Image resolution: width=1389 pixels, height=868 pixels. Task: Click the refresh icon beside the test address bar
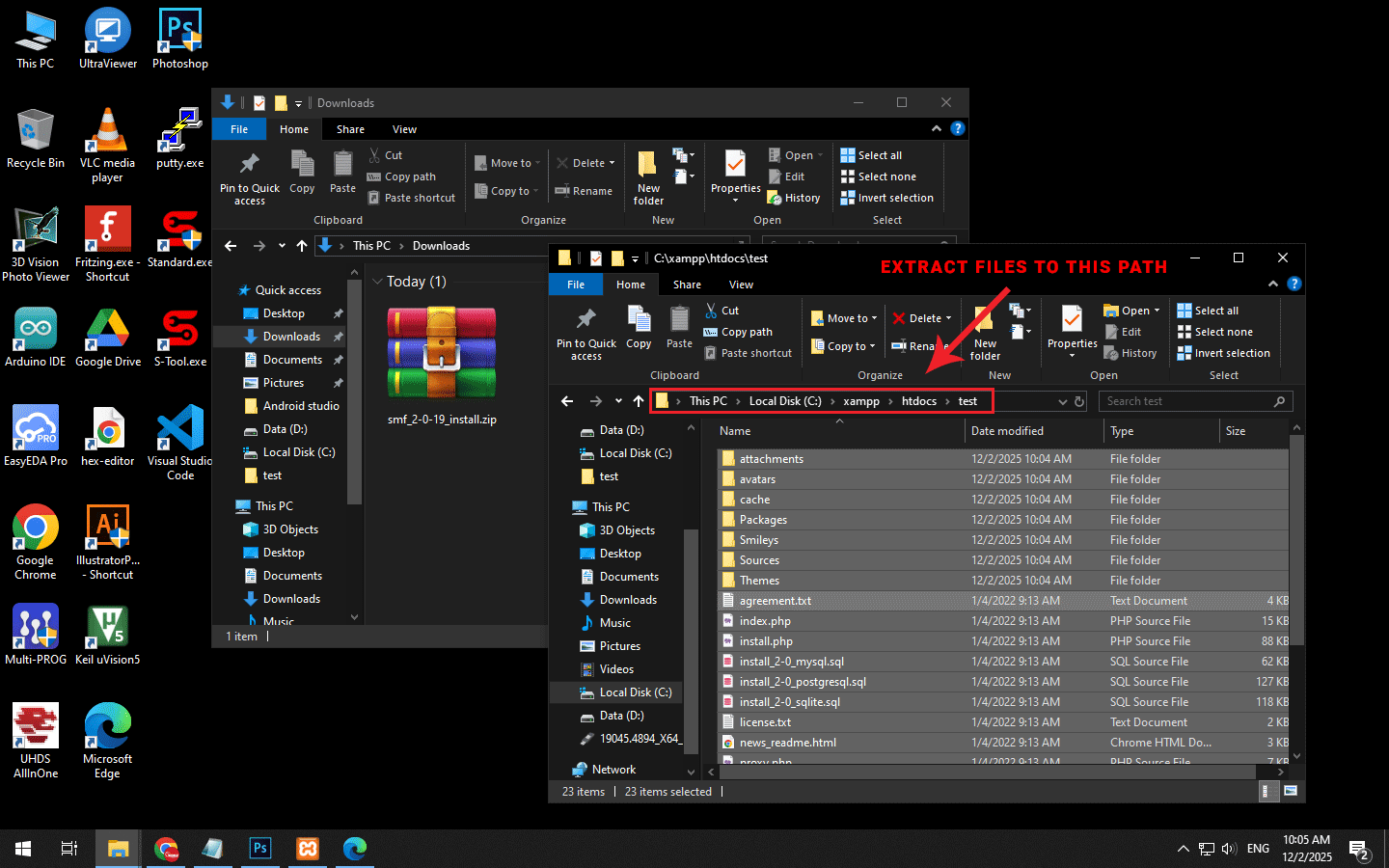pos(1079,401)
